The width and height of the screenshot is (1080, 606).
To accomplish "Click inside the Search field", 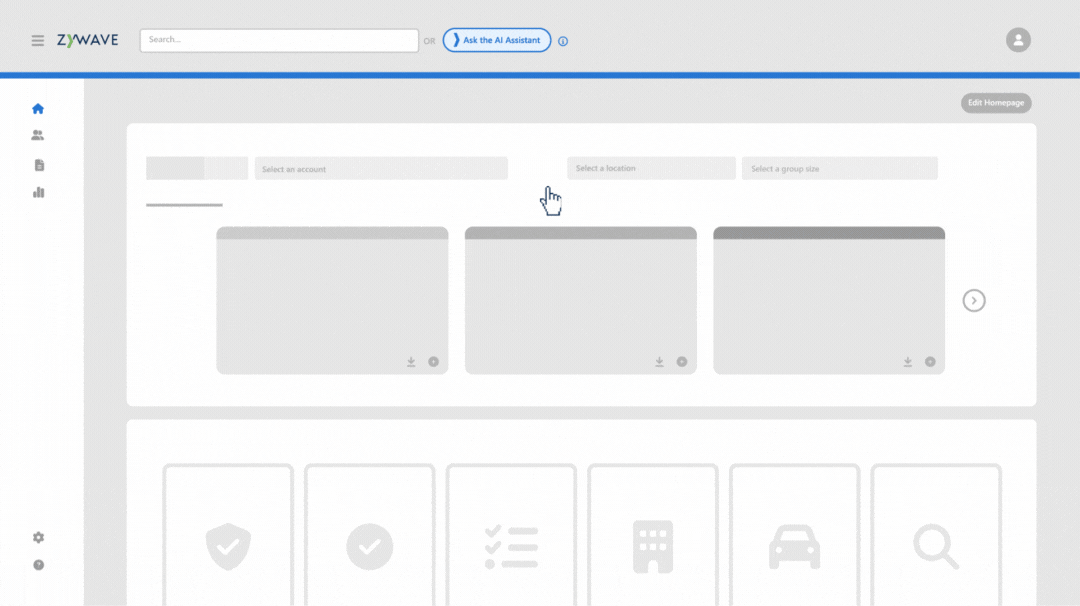I will (x=280, y=40).
